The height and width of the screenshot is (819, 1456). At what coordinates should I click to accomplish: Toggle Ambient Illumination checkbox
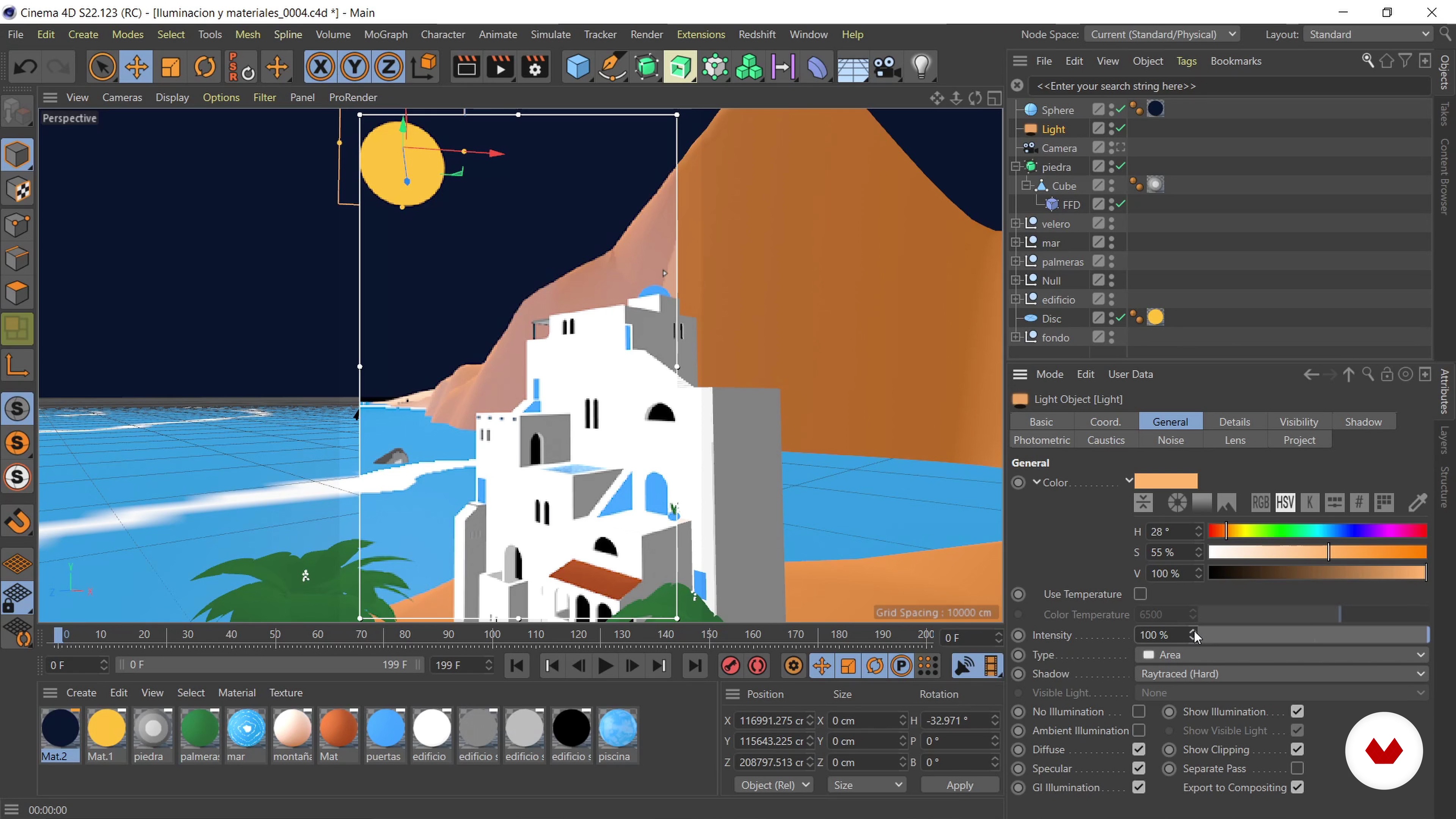pos(1139,730)
